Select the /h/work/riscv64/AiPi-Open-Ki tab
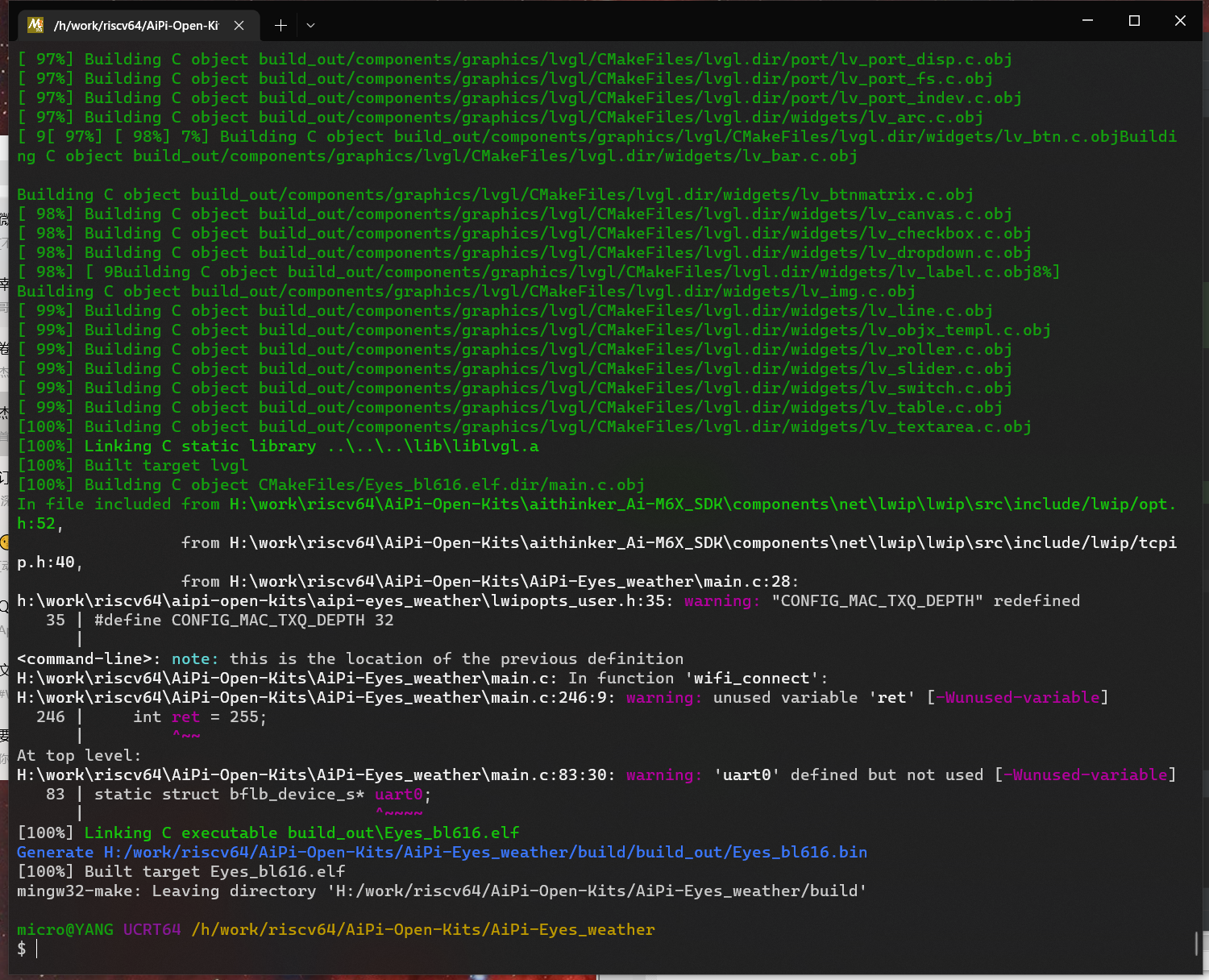The image size is (1209, 980). click(139, 25)
